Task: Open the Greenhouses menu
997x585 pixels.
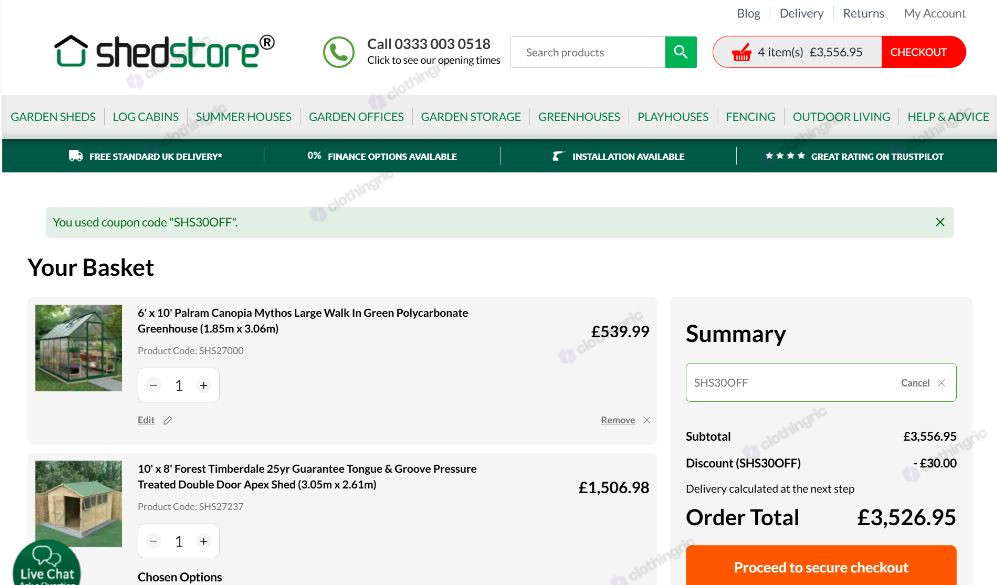Action: [x=579, y=117]
